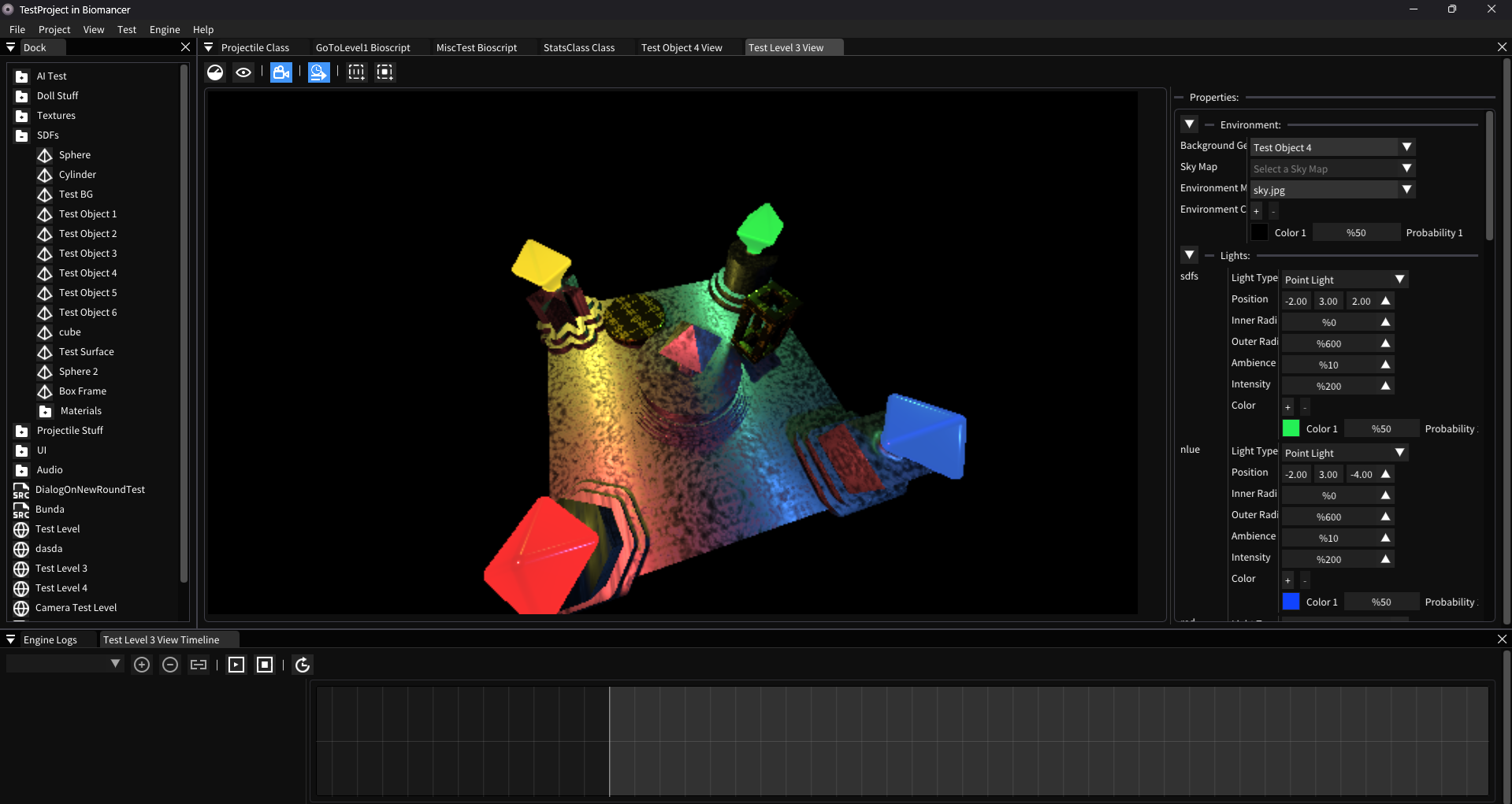Viewport: 1512px width, 804px height.
Task: Toggle the blue timed playback arrow button
Action: tap(318, 72)
